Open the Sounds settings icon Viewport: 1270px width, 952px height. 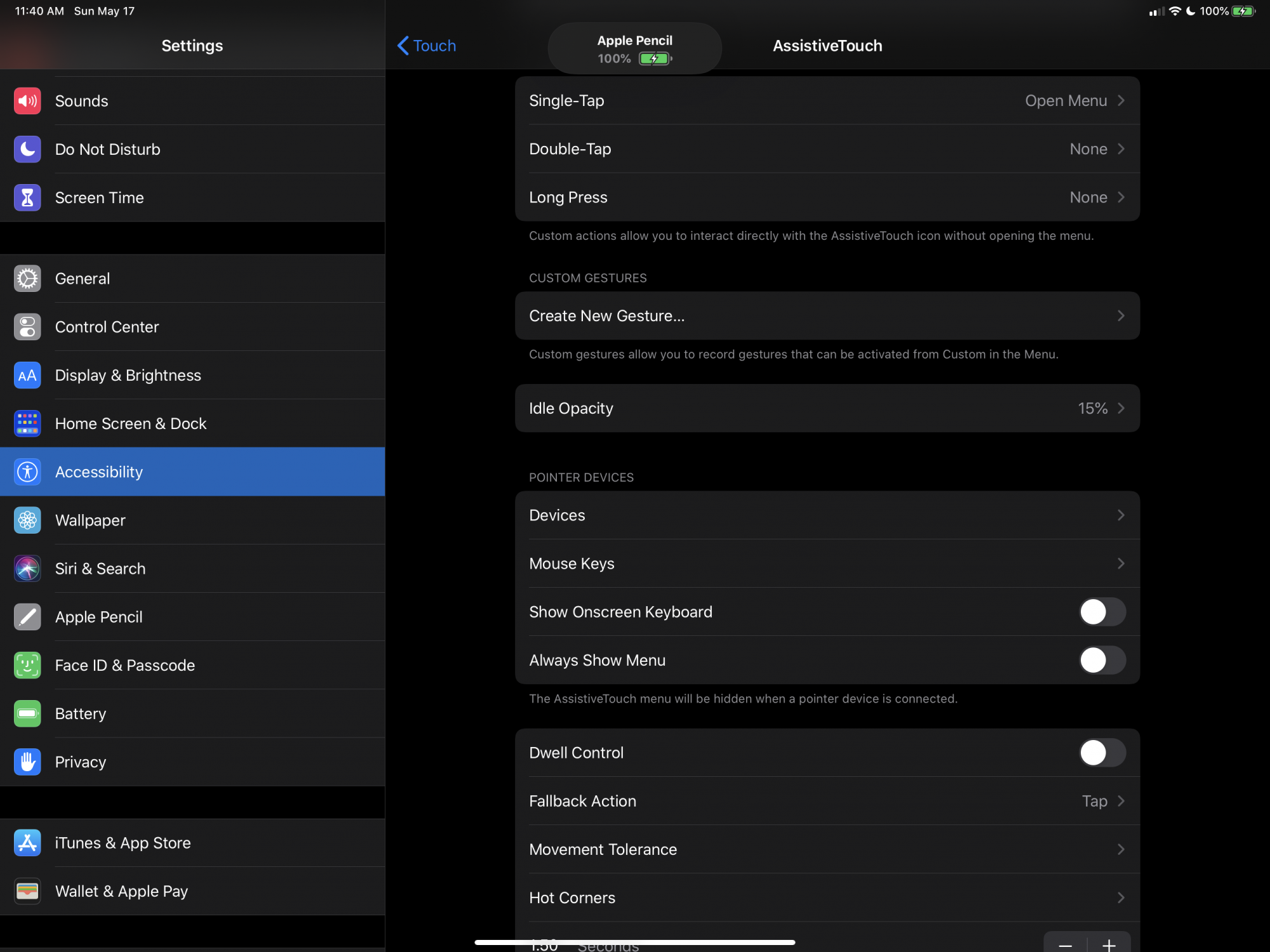[x=27, y=101]
